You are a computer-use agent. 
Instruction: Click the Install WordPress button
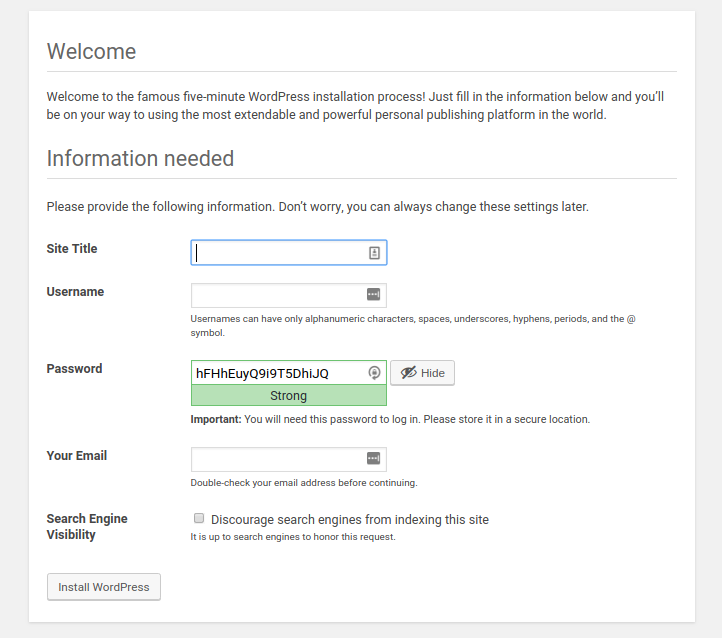click(104, 587)
